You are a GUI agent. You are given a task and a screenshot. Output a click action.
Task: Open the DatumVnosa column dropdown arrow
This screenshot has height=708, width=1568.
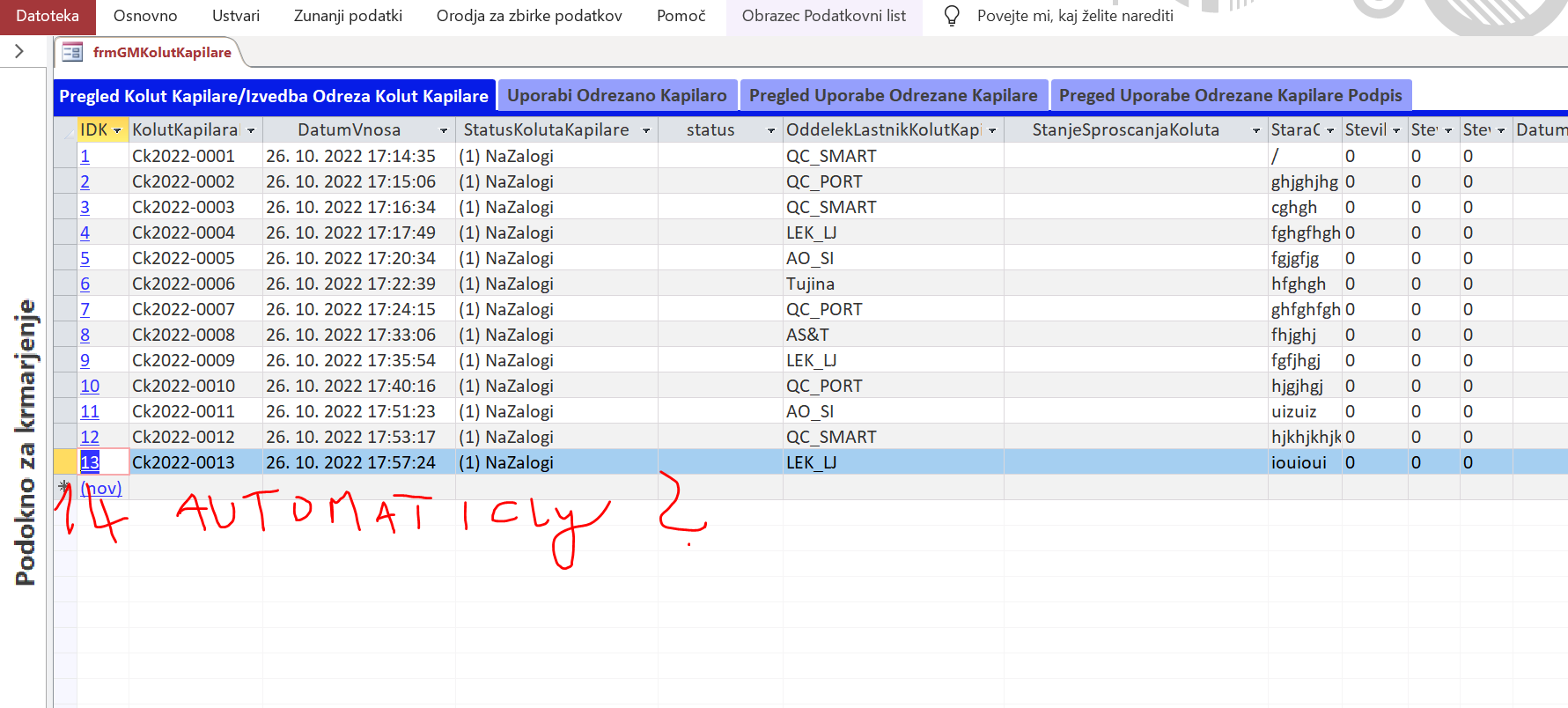(x=444, y=130)
